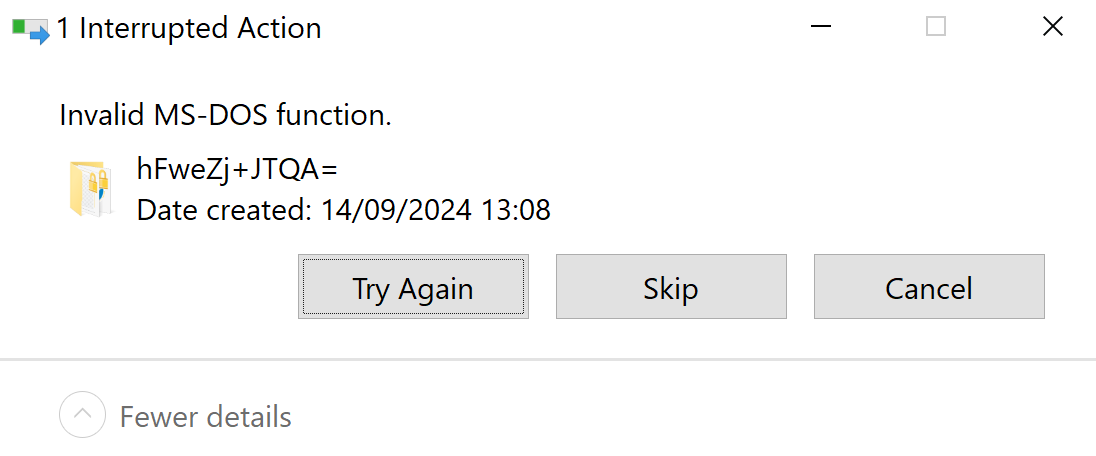Viewport: 1096px width, 456px height.
Task: Cancel the interrupted action
Action: (929, 287)
